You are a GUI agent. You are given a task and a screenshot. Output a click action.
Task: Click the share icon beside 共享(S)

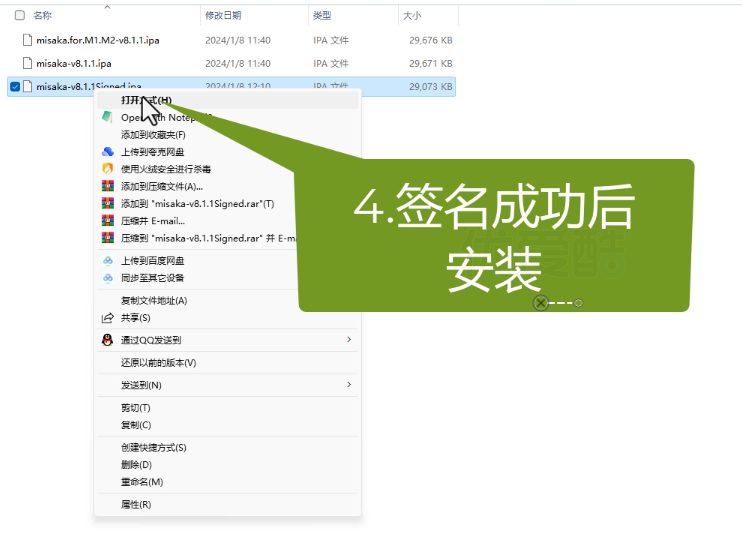point(108,318)
